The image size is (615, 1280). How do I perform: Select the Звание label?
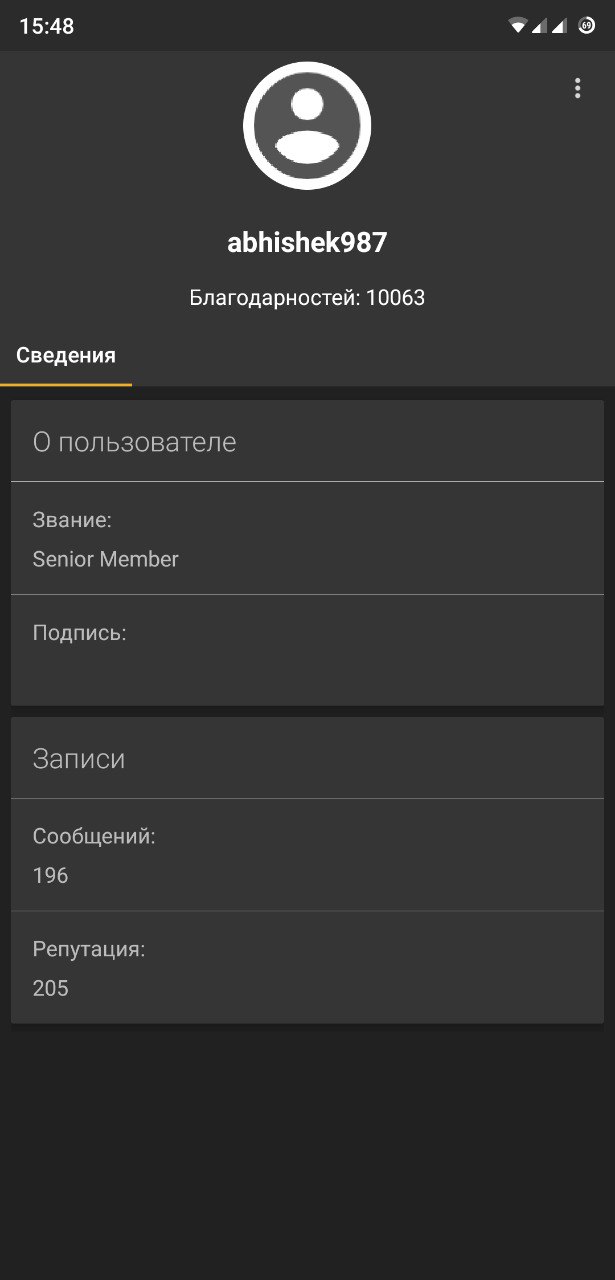click(72, 520)
